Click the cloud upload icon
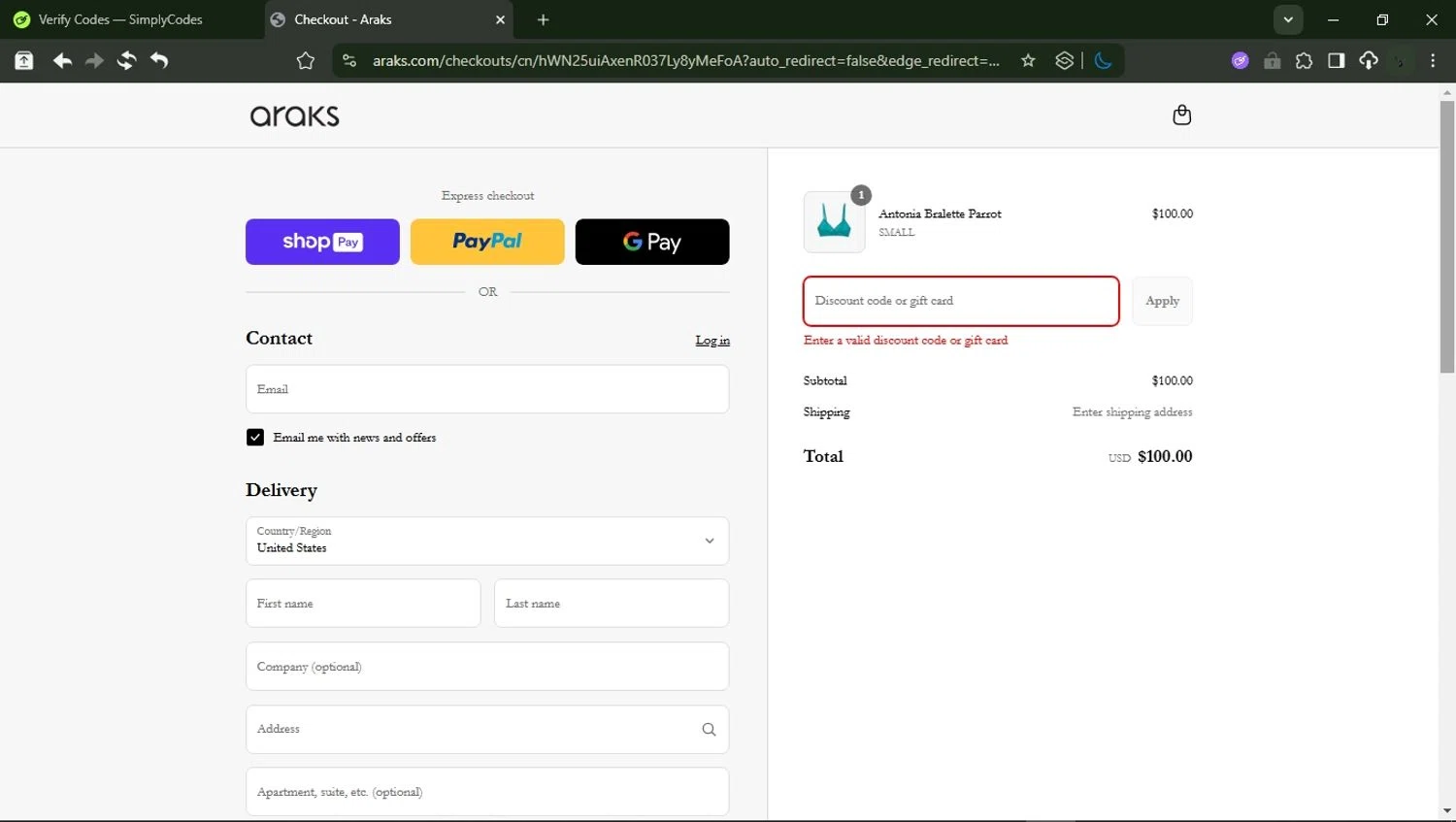 pos(1368,61)
